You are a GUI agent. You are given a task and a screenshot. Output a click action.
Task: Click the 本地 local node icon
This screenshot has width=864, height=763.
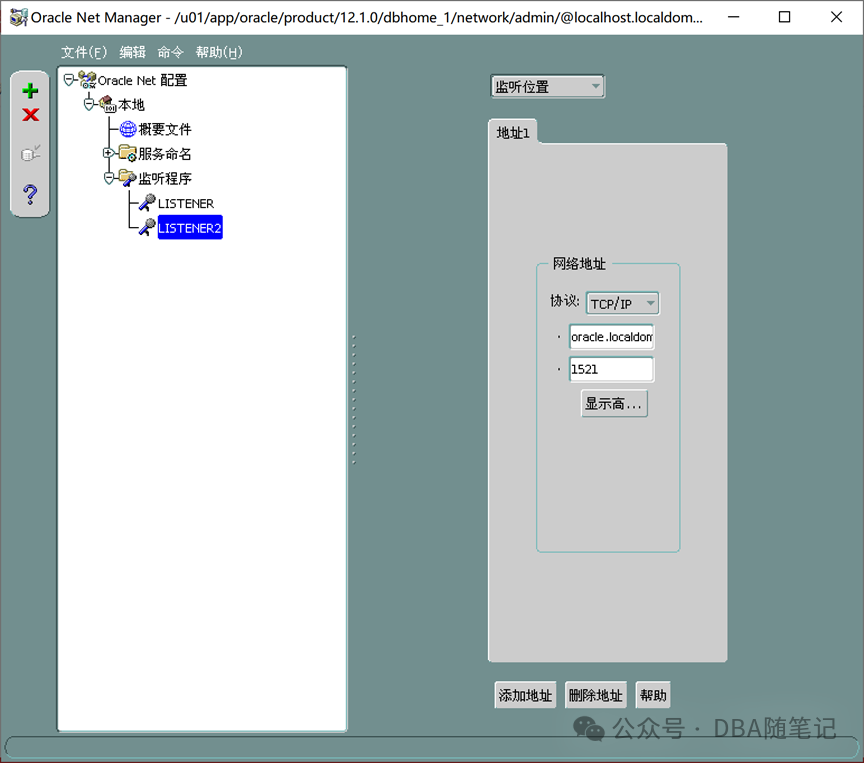(107, 104)
